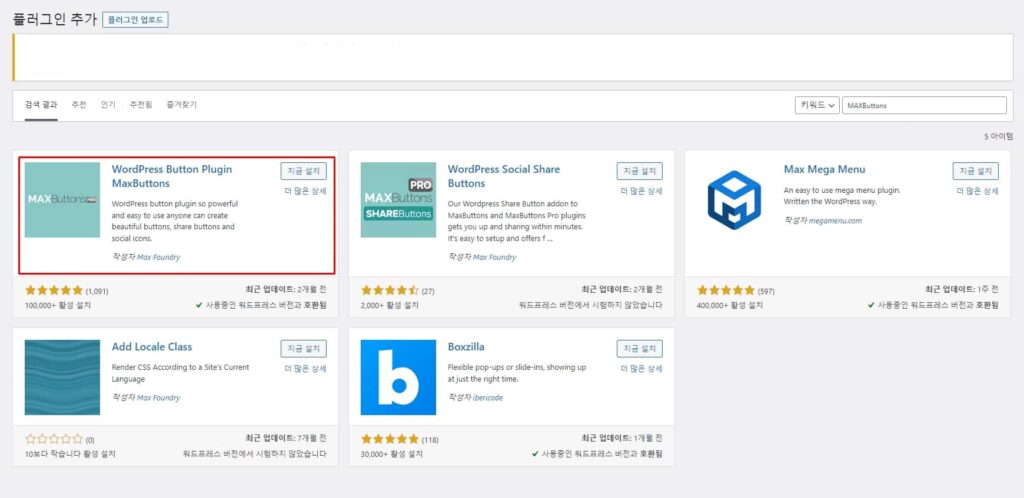View more details for Add Locale Class
Image resolution: width=1024 pixels, height=498 pixels.
click(x=306, y=369)
